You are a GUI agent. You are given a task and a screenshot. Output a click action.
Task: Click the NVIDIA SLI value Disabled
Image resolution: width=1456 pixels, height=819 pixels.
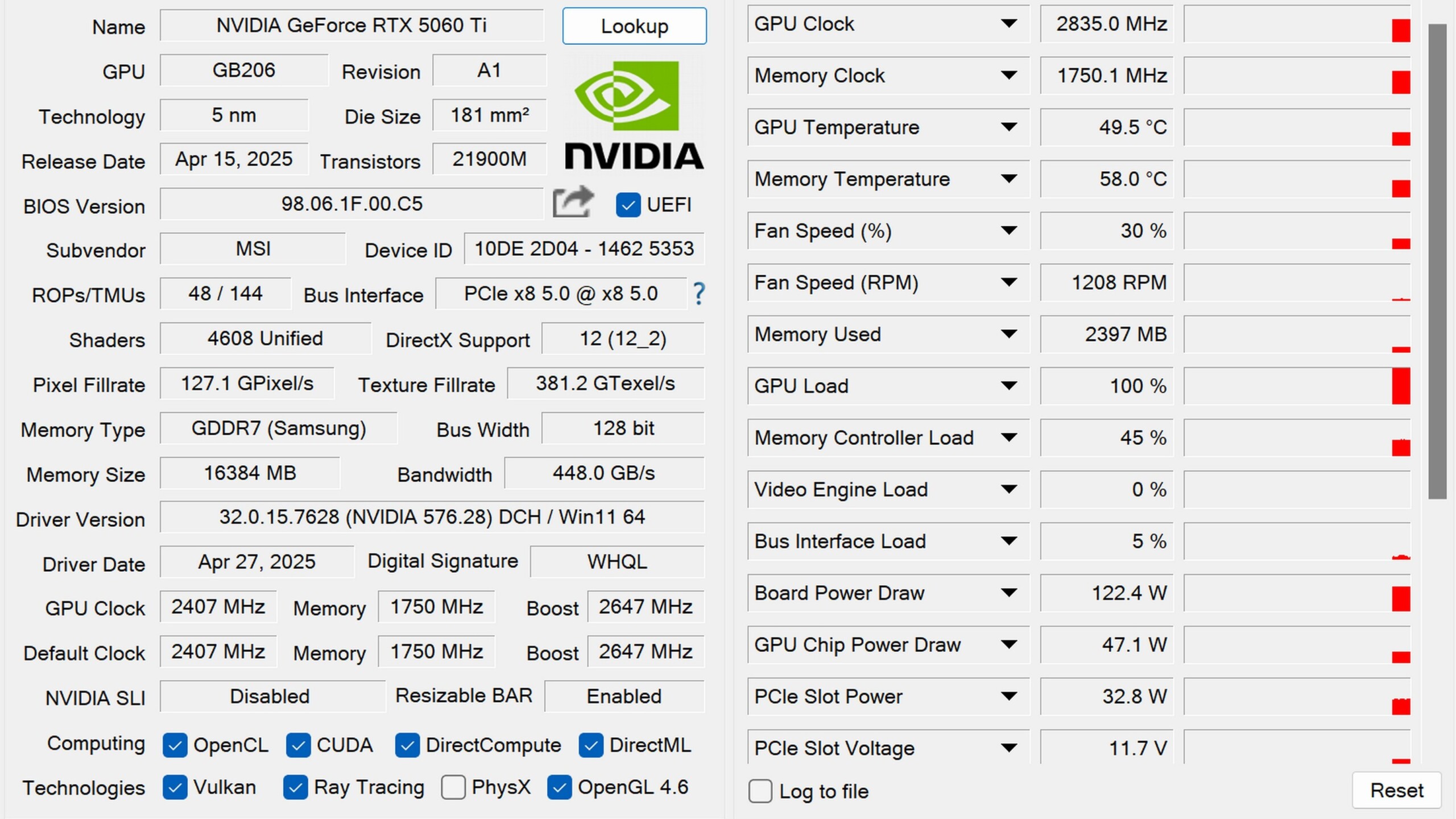(273, 697)
